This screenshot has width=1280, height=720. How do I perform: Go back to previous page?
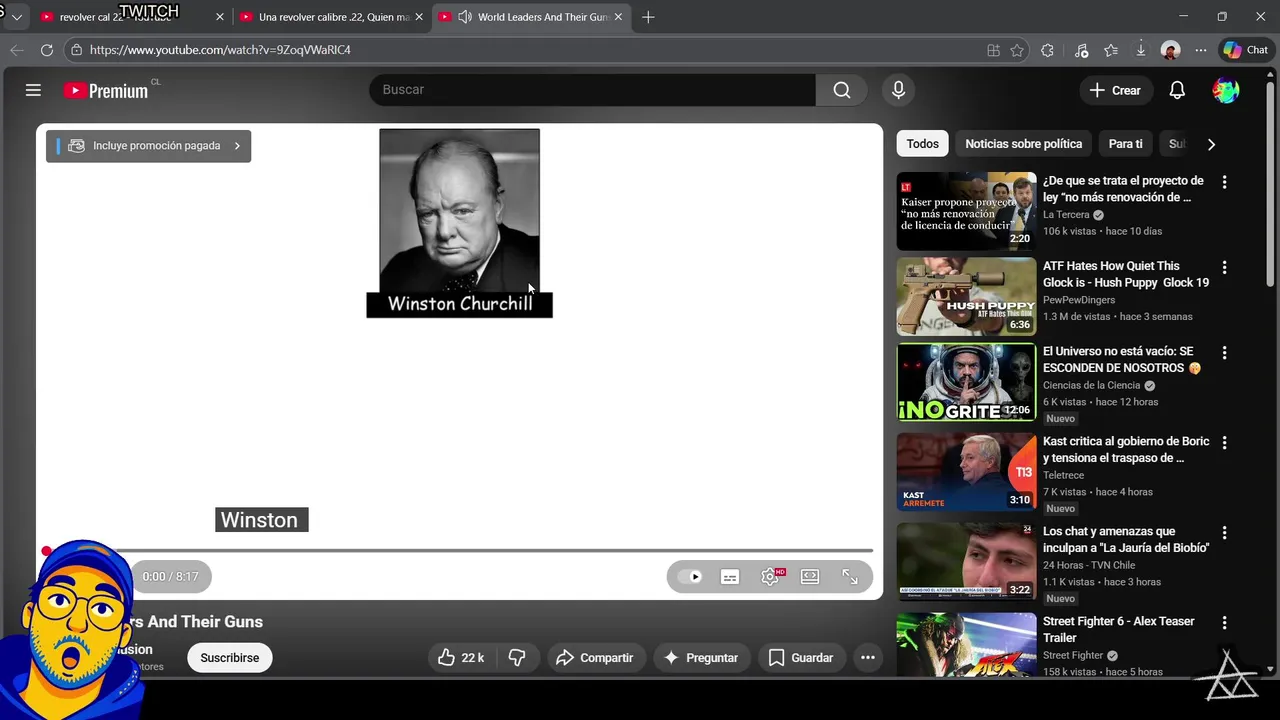[17, 50]
